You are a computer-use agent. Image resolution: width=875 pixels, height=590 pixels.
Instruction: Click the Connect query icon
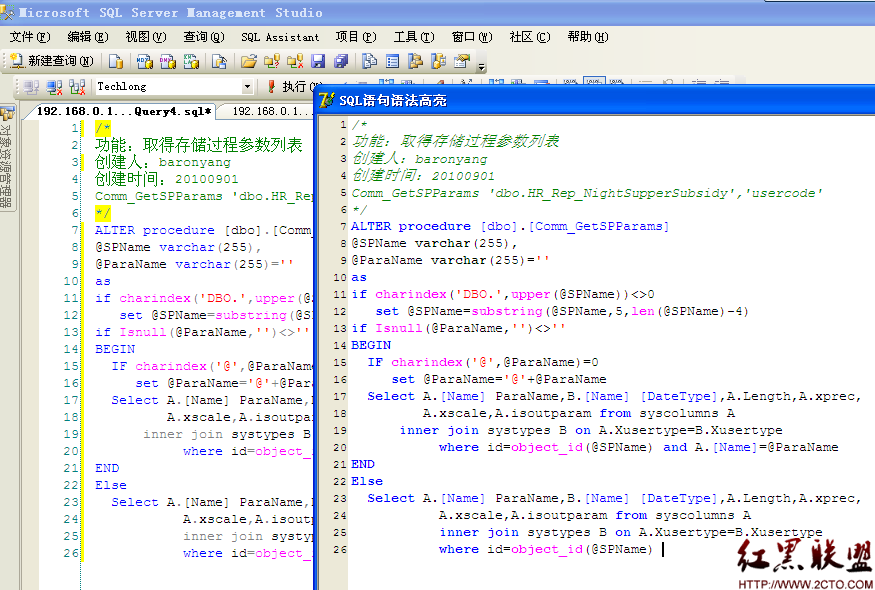point(32,87)
